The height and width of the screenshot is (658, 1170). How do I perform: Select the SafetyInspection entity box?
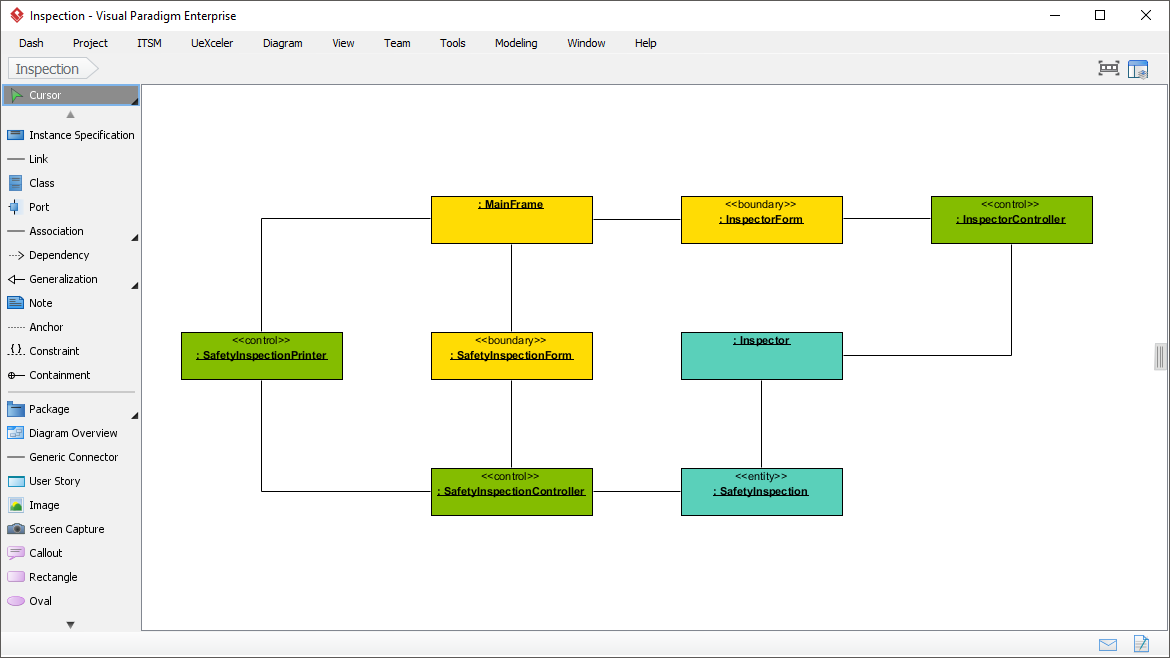tap(761, 491)
